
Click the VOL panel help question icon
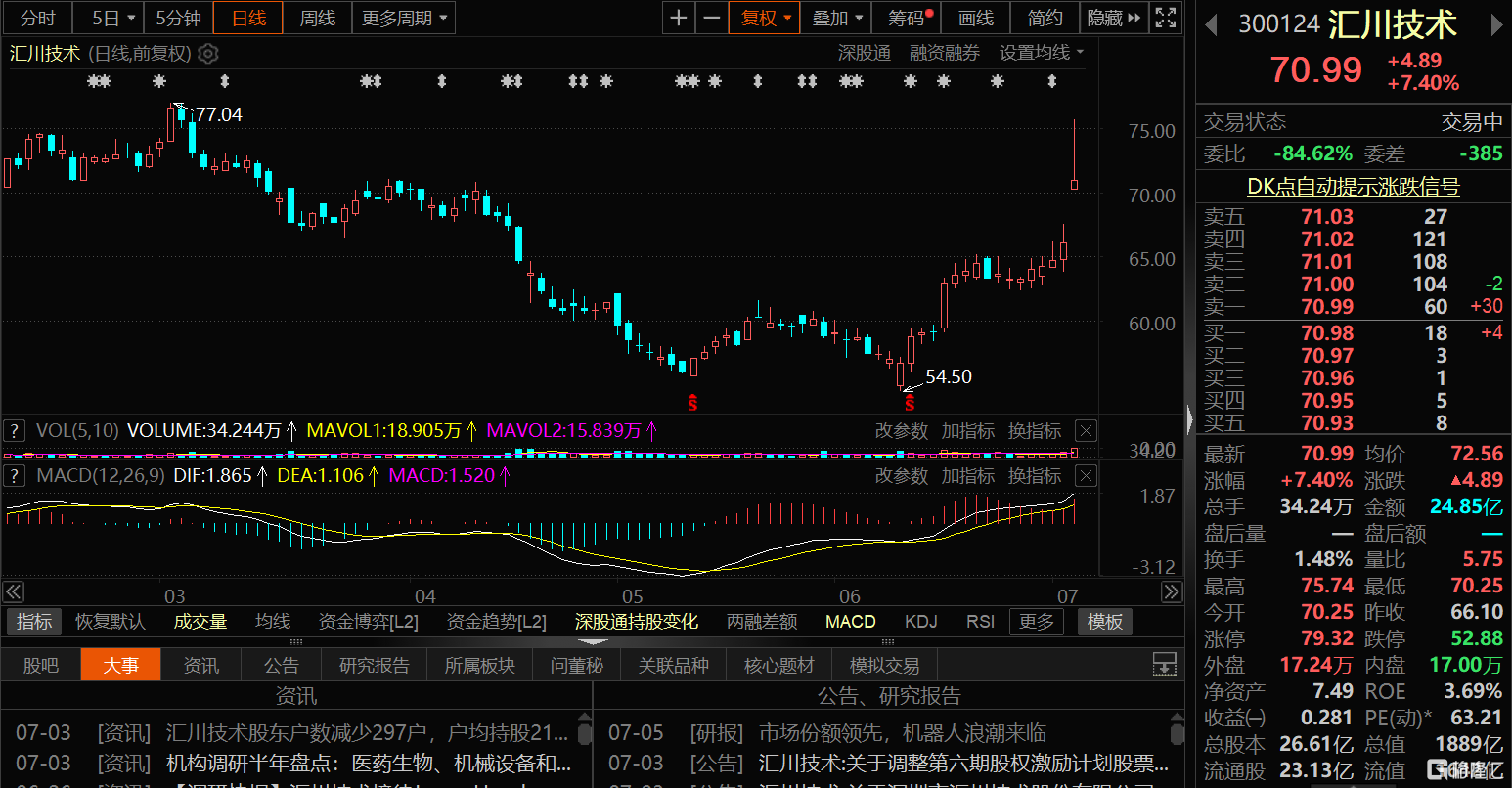click(x=15, y=430)
